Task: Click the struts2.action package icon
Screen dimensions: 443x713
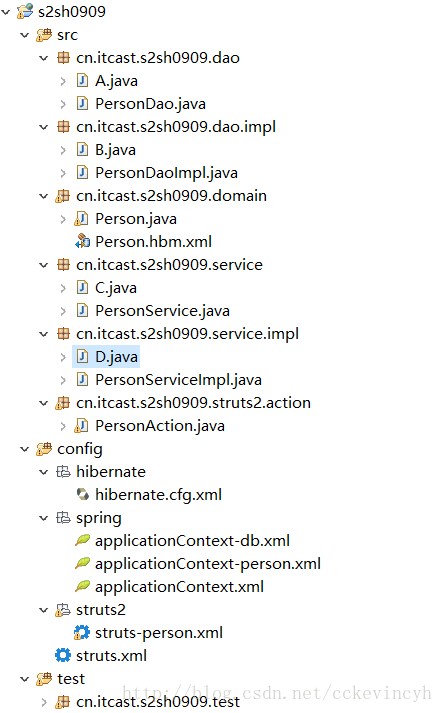Action: tap(63, 403)
